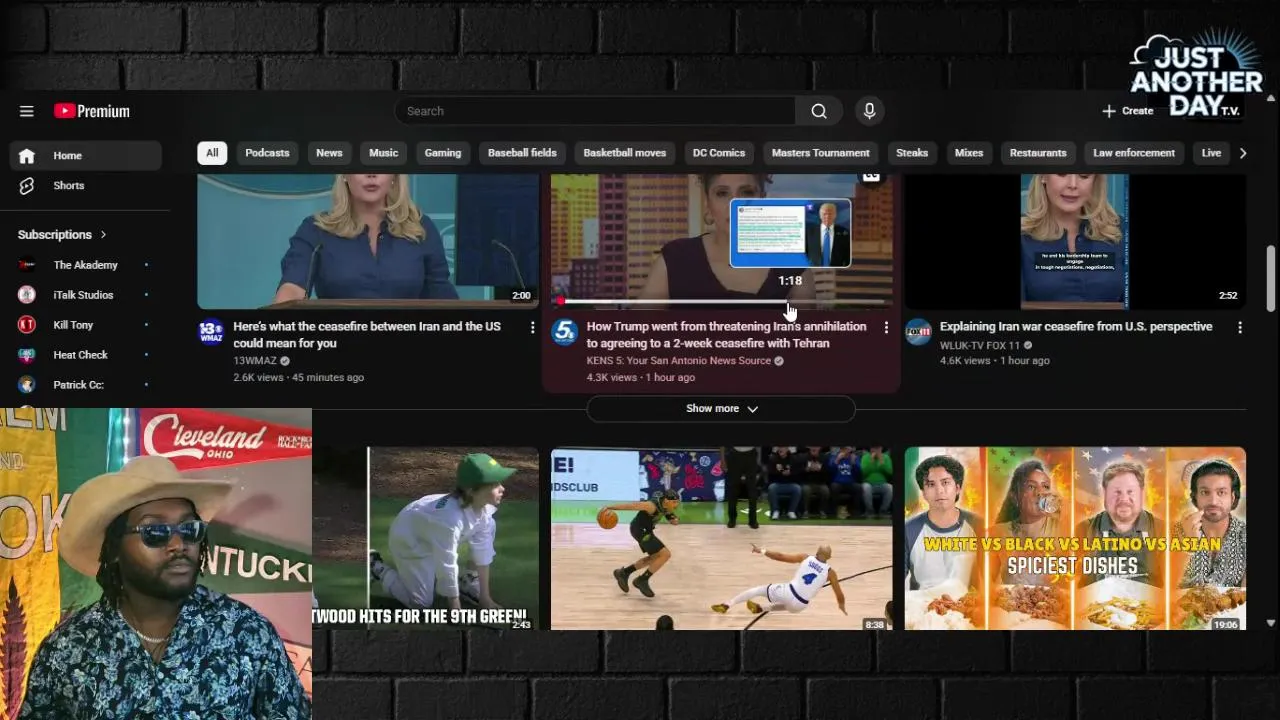Viewport: 1280px width, 720px height.
Task: Select the Live filter chip
Action: 1211,153
